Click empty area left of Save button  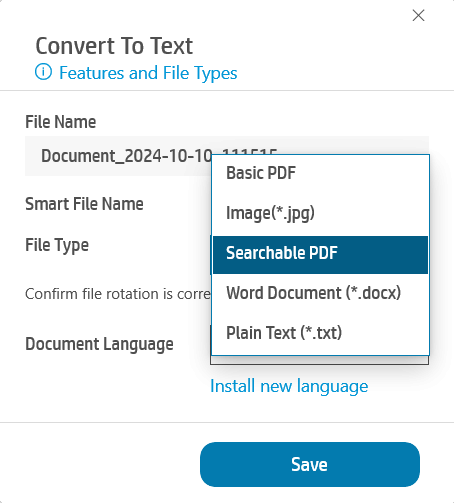[x=100, y=464]
